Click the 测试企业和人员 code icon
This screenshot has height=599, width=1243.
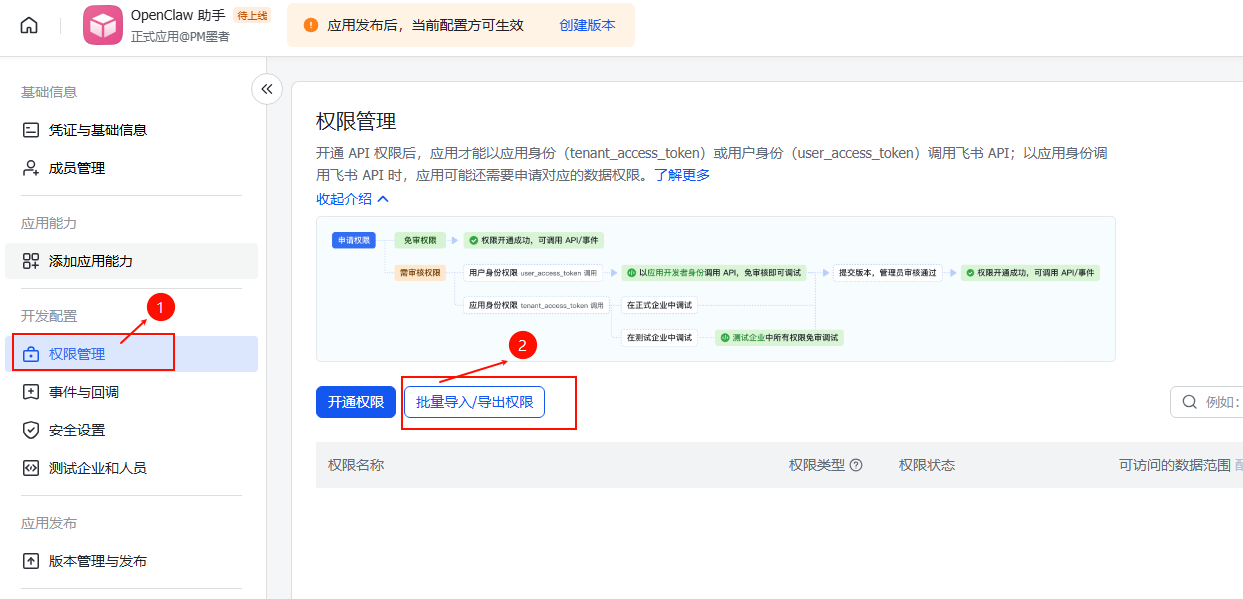point(31,468)
